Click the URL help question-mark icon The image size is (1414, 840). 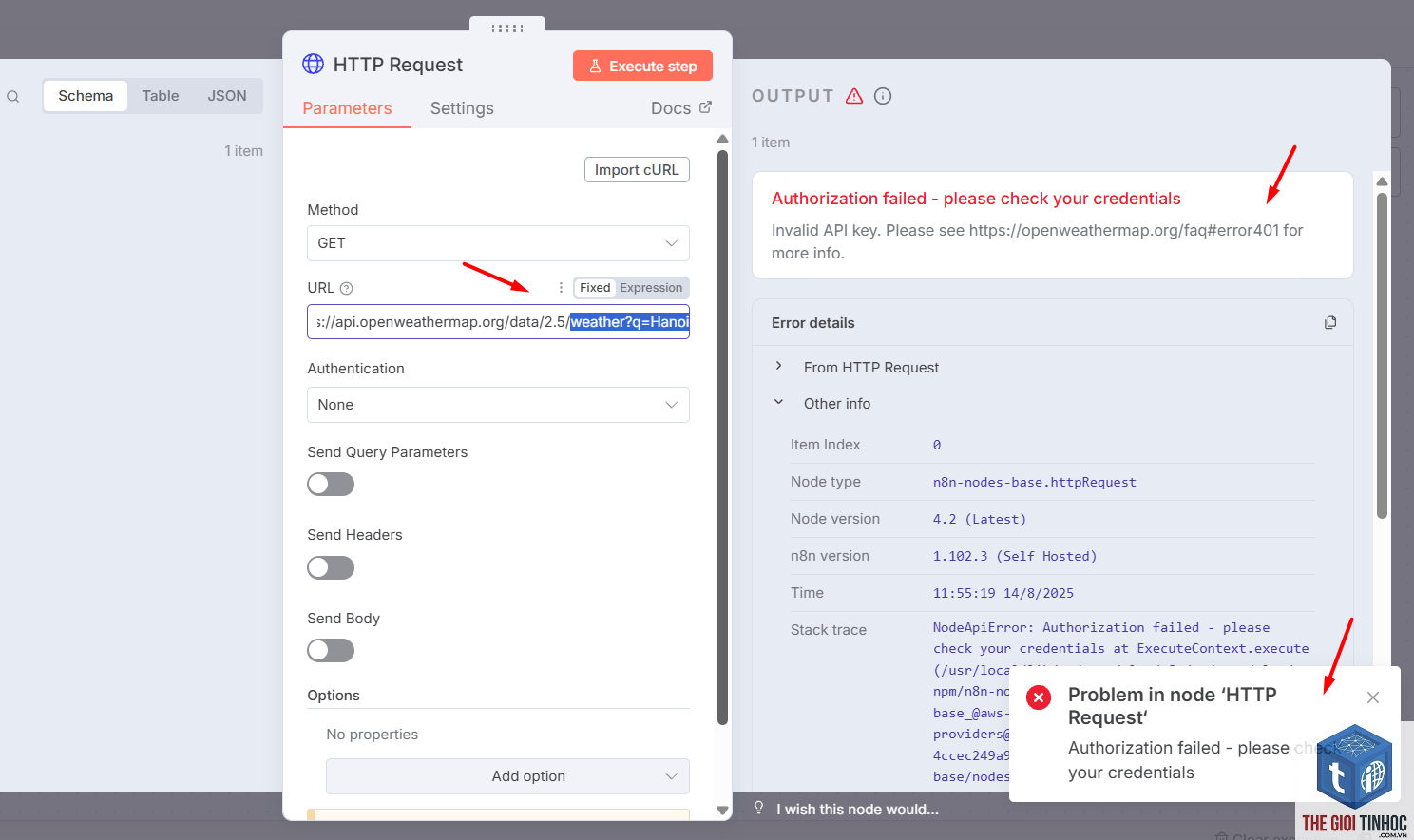tap(346, 288)
